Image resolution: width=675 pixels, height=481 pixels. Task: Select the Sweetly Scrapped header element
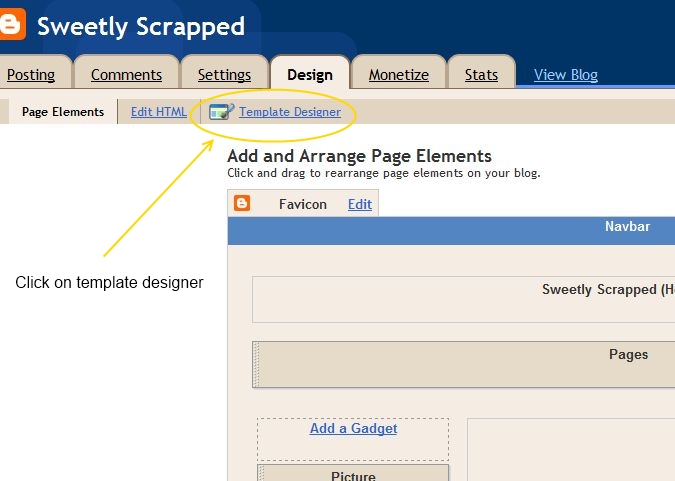point(464,300)
